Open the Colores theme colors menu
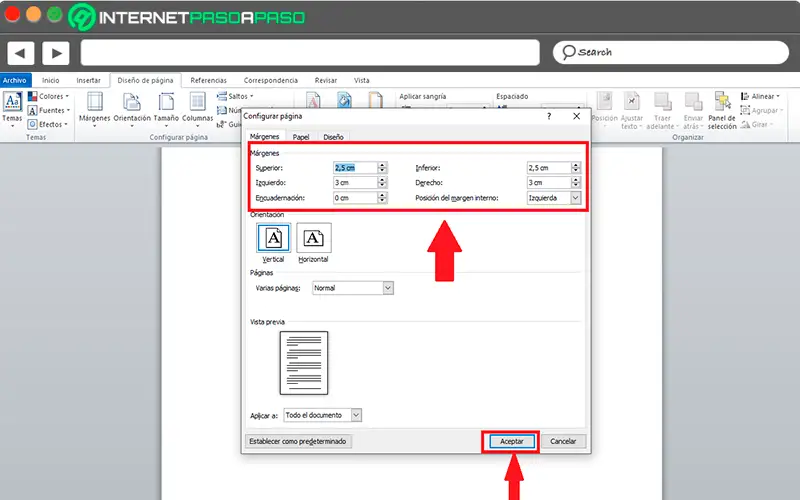800x500 pixels. coord(48,96)
